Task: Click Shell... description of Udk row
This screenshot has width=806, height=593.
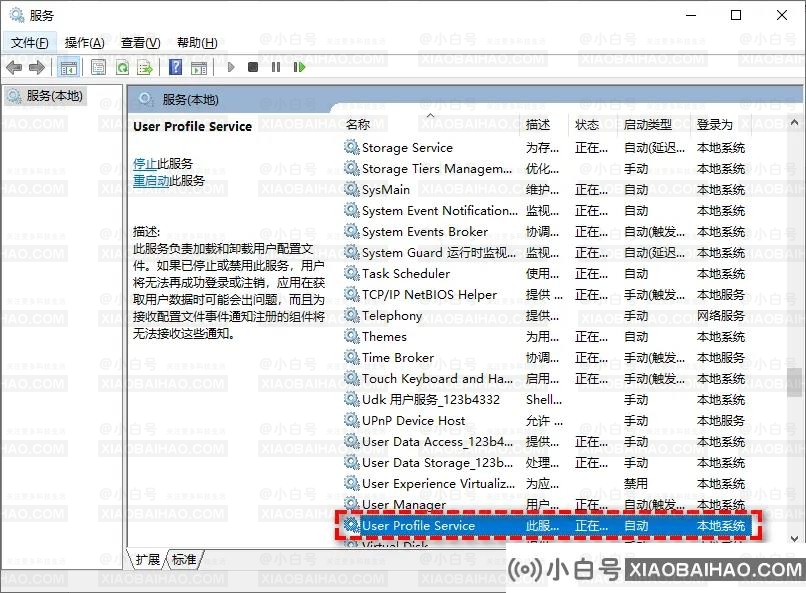Action: 544,399
